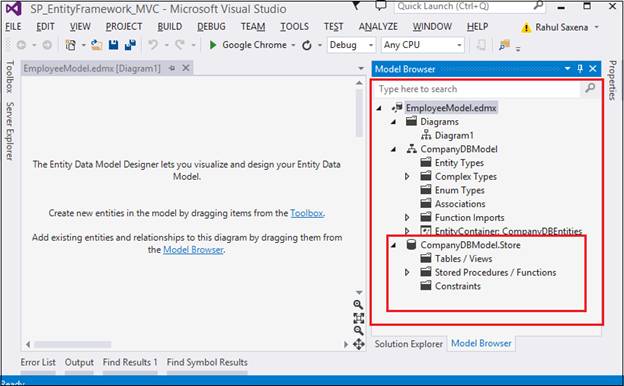Click the vertical scrollbar thumb of diagram
Screen dimensions: 624x386
(x=359, y=113)
